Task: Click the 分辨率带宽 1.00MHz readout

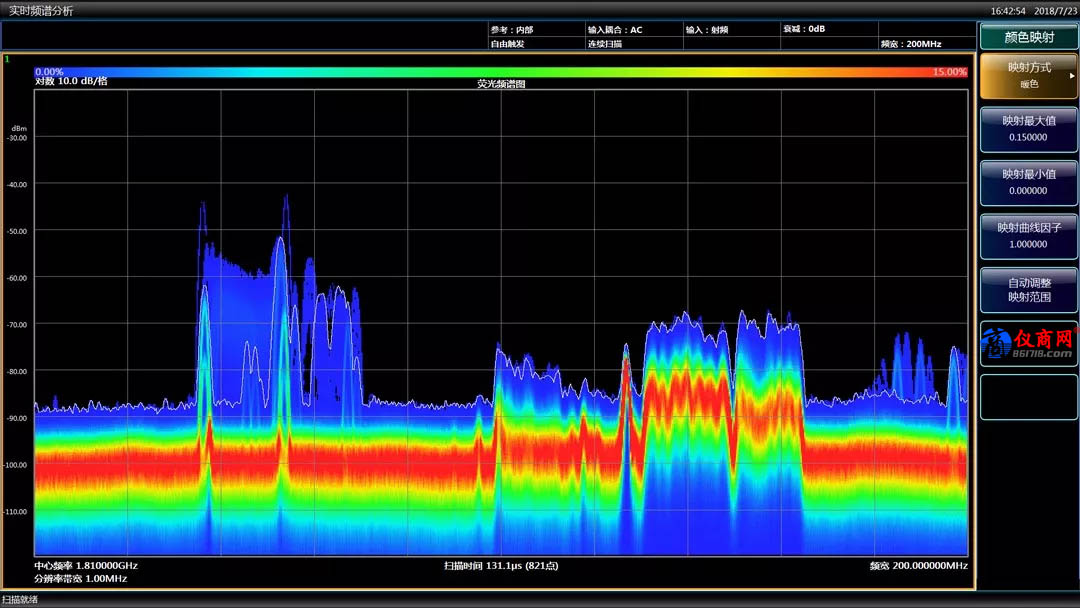Action: coord(81,578)
